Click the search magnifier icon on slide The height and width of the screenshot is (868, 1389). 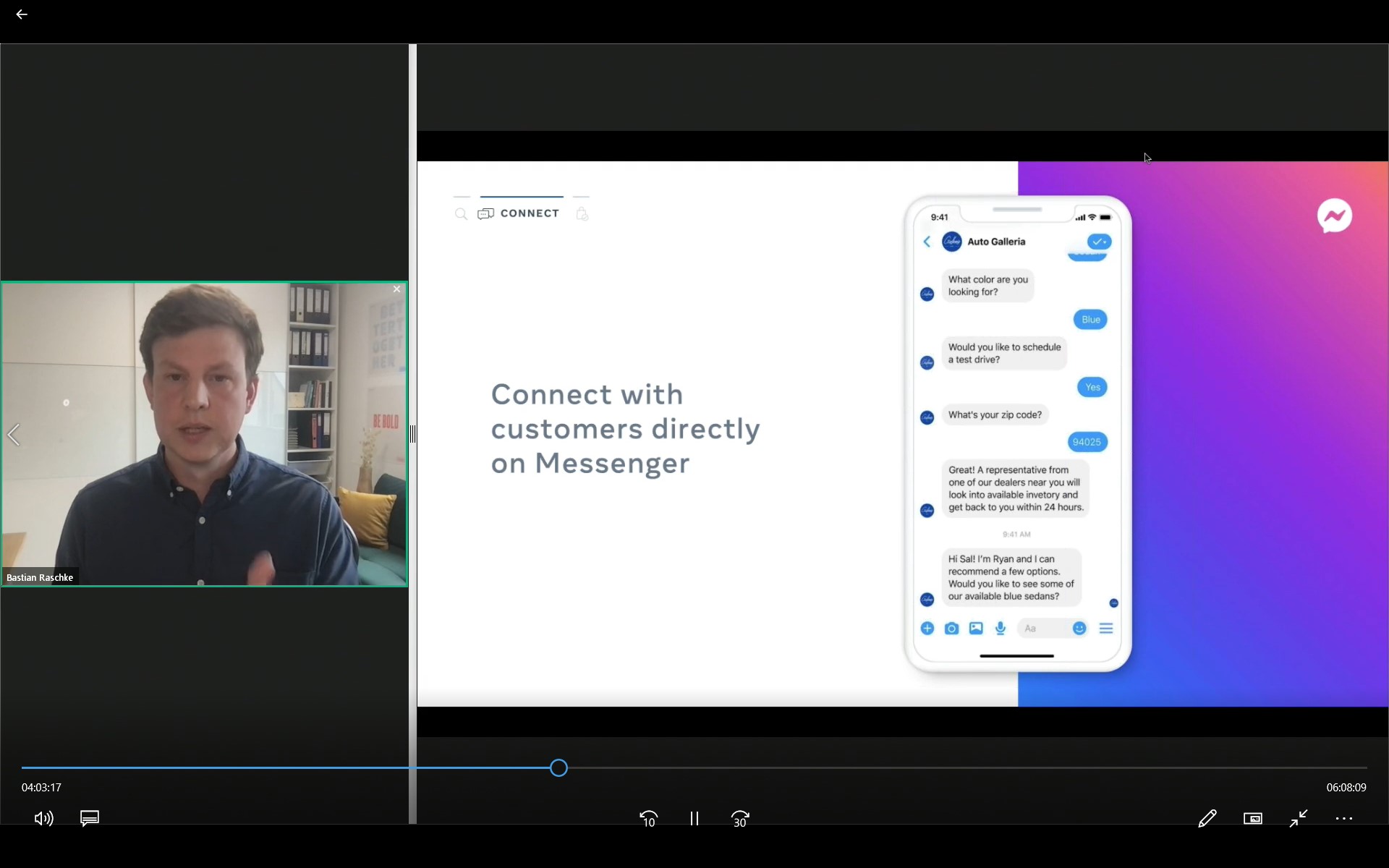pos(461,214)
